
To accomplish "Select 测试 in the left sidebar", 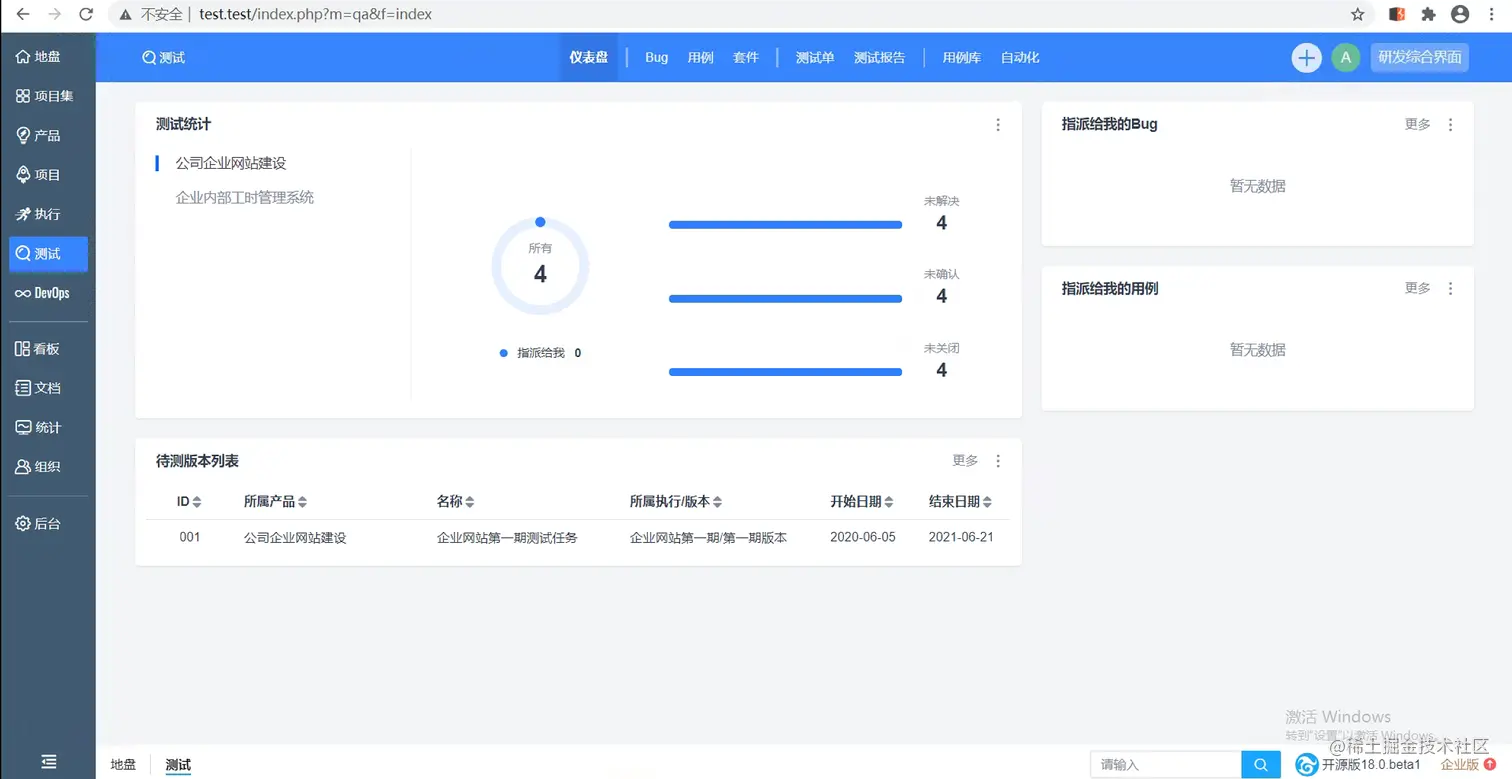I will [48, 254].
